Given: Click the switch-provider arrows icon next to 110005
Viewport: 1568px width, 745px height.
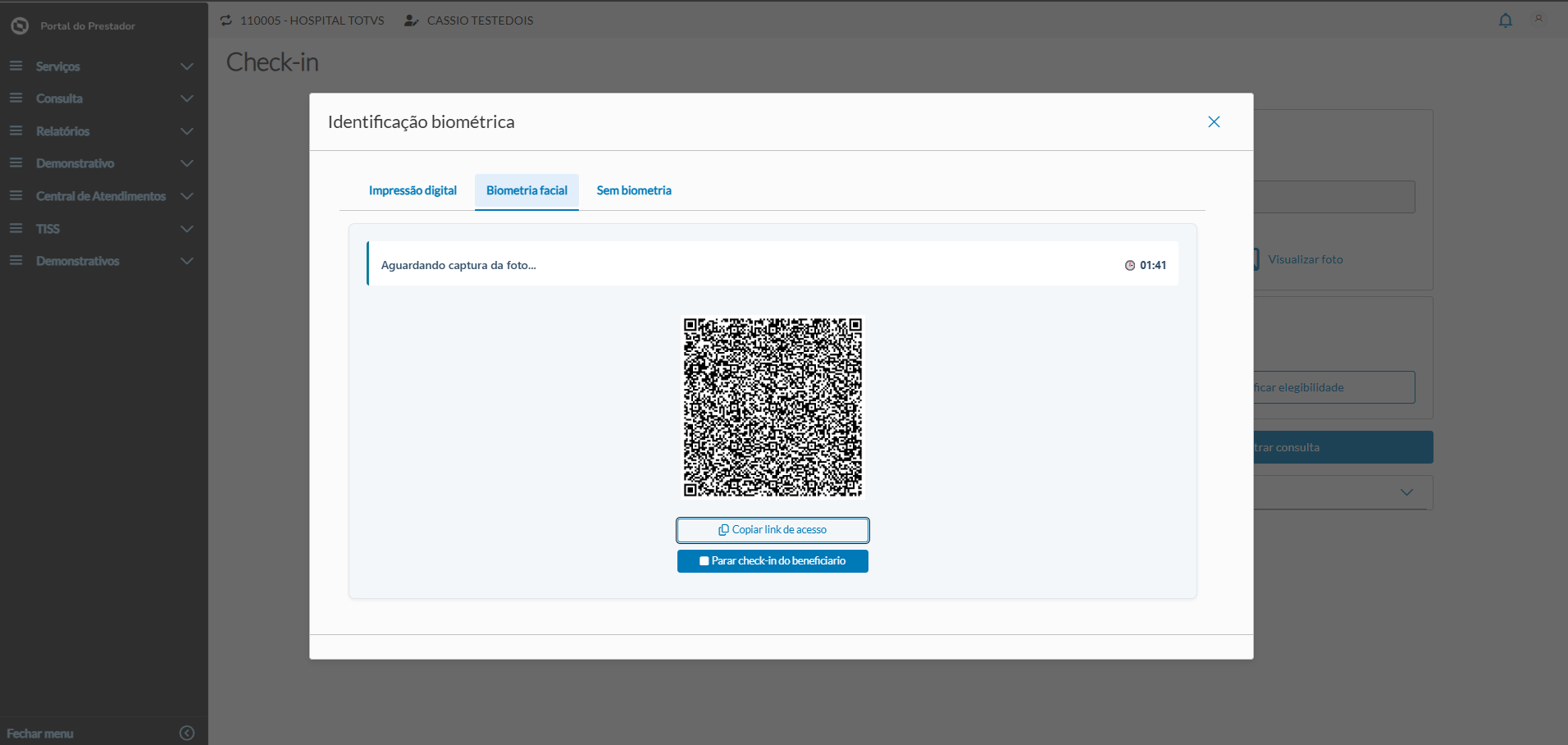Looking at the screenshot, I should point(226,21).
